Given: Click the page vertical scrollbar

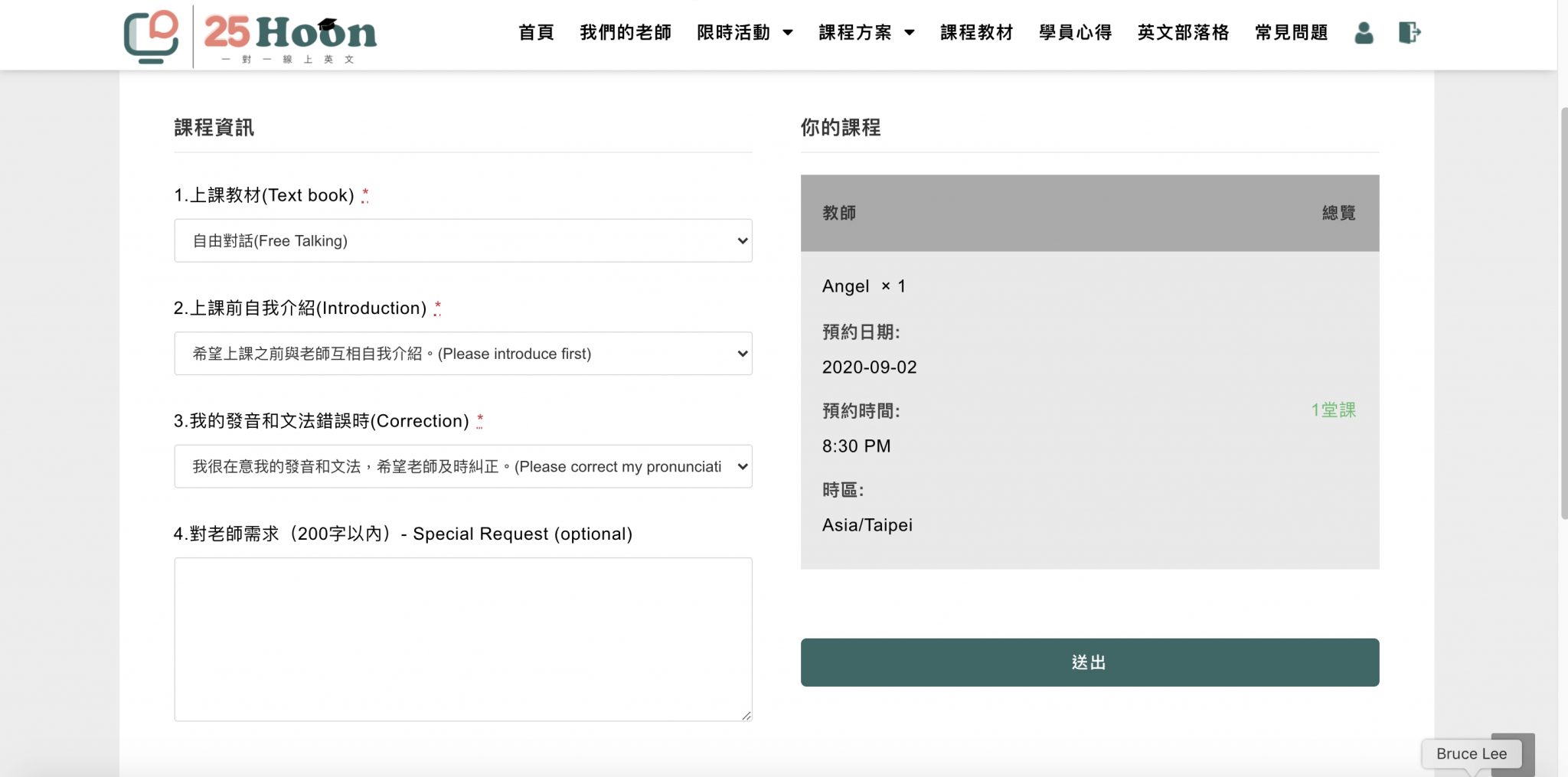Looking at the screenshot, I should click(x=1563, y=314).
